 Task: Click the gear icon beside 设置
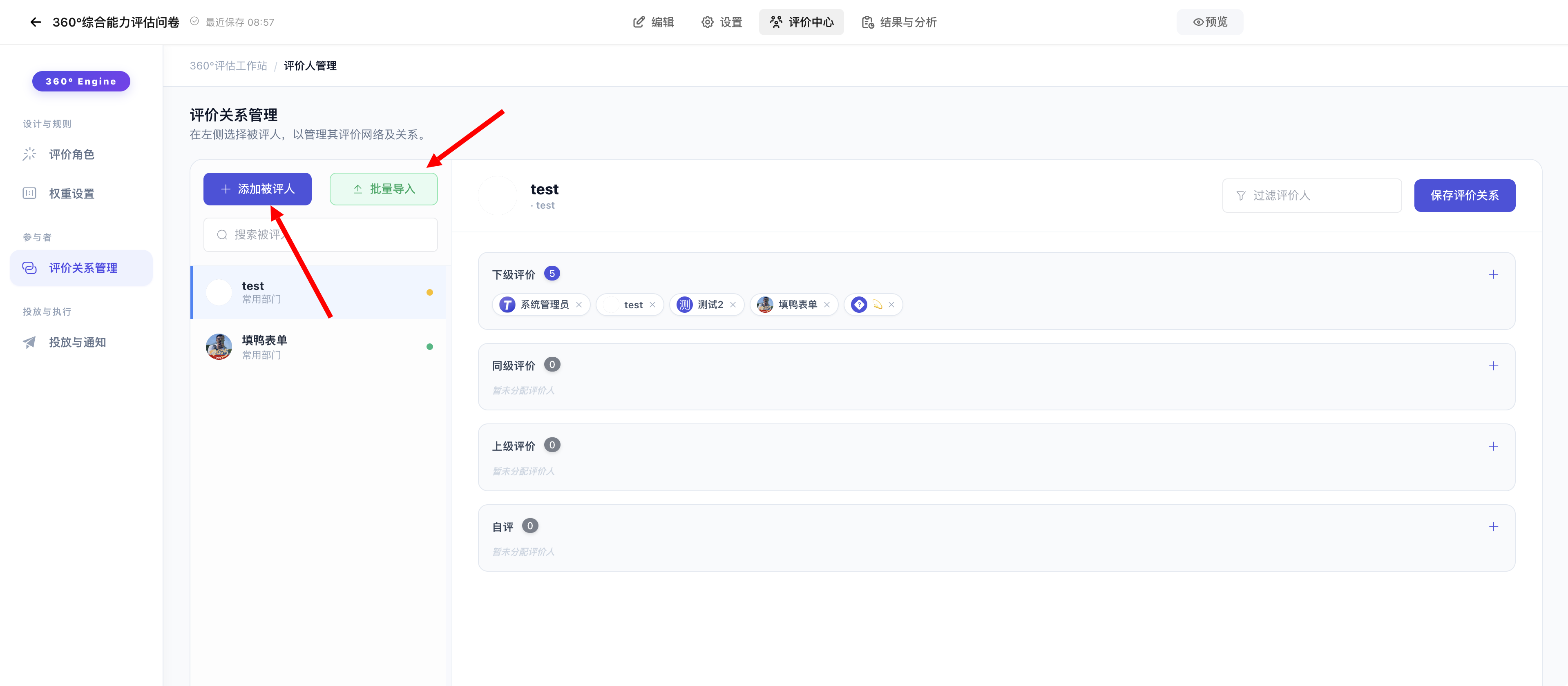pos(707,22)
